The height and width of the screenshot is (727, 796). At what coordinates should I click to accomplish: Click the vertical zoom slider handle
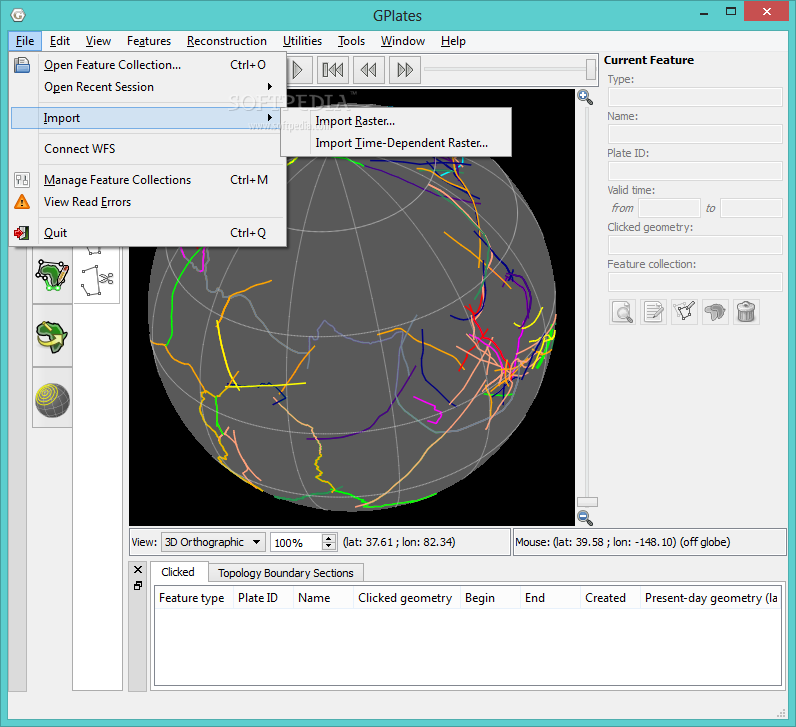tap(587, 502)
